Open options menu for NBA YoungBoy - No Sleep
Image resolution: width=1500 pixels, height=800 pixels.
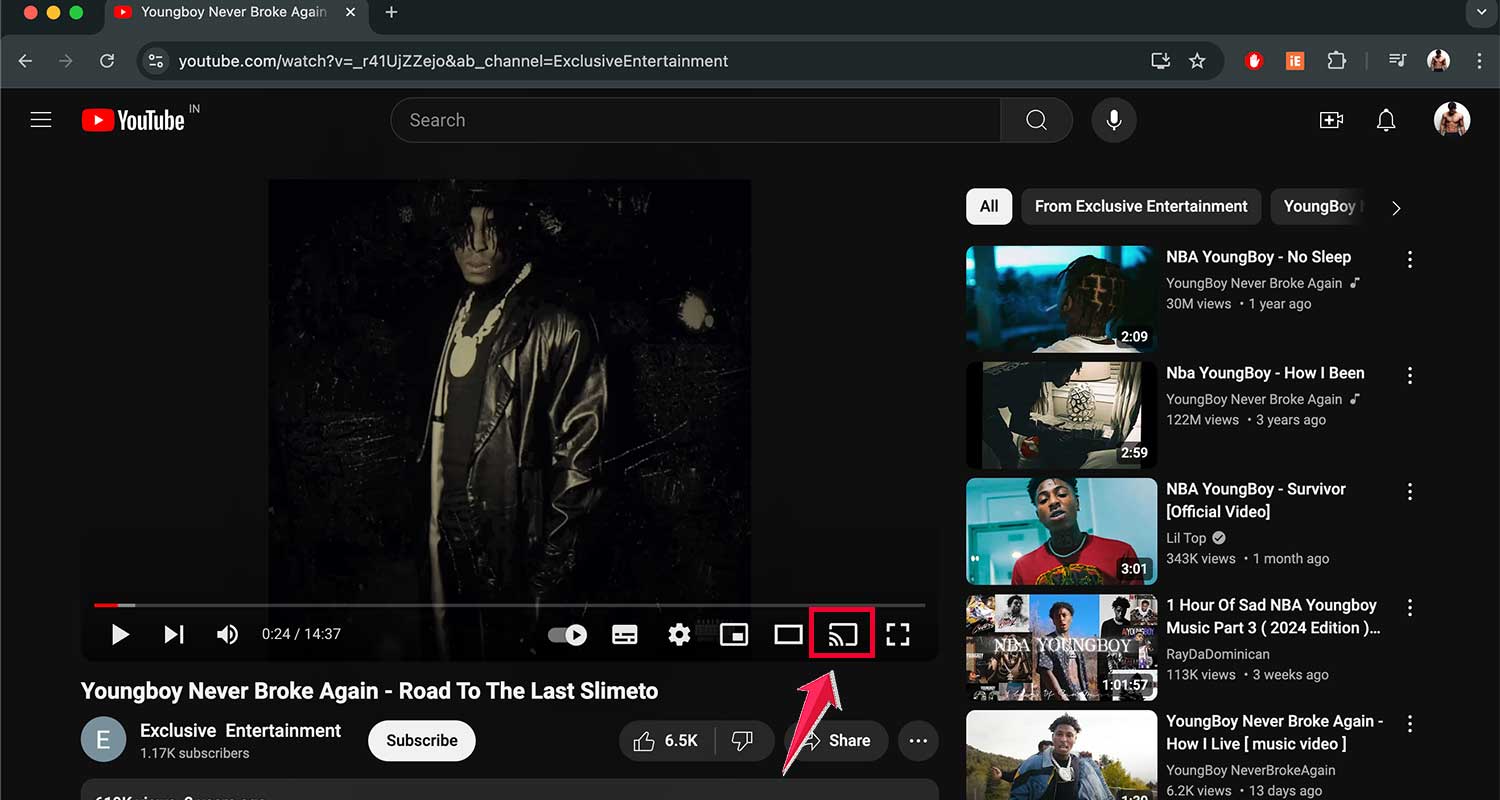[1409, 258]
